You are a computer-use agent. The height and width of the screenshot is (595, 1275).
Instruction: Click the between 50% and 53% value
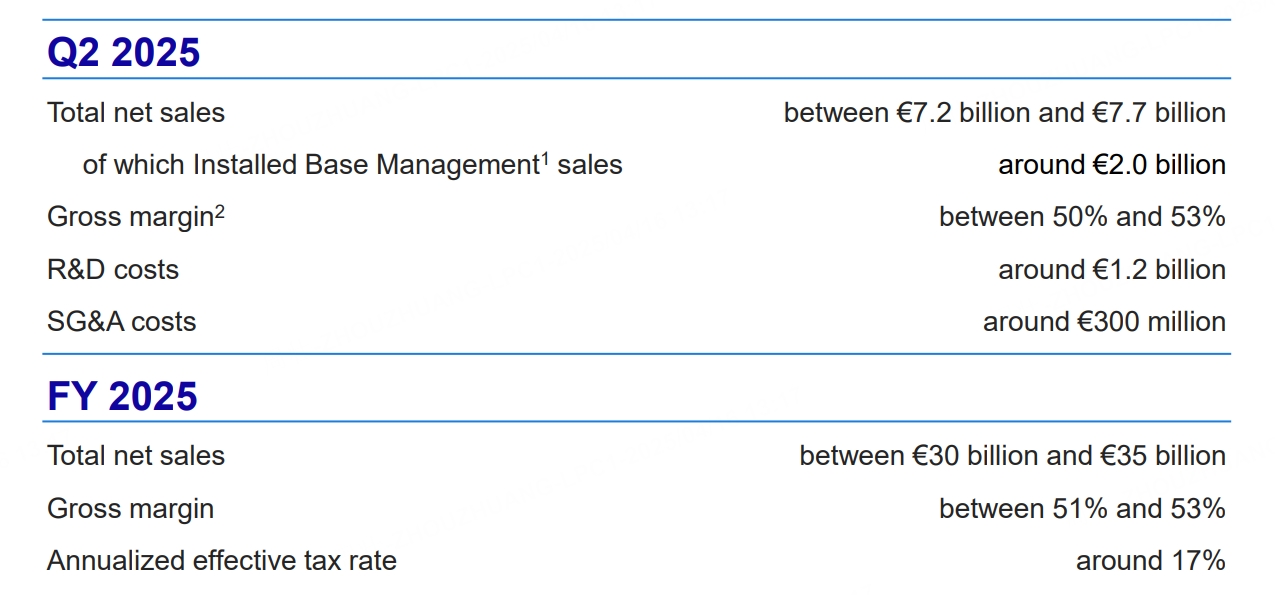click(x=1082, y=217)
